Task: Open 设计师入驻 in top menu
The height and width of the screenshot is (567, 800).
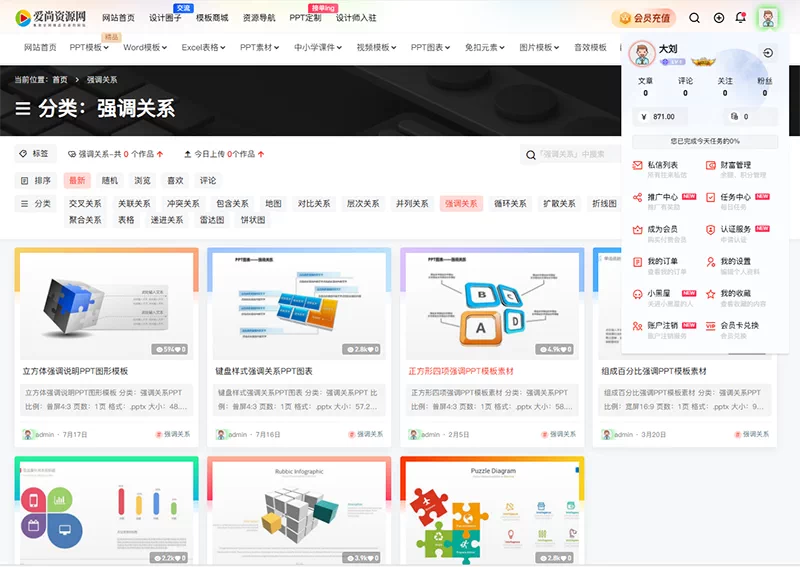Action: tap(356, 18)
